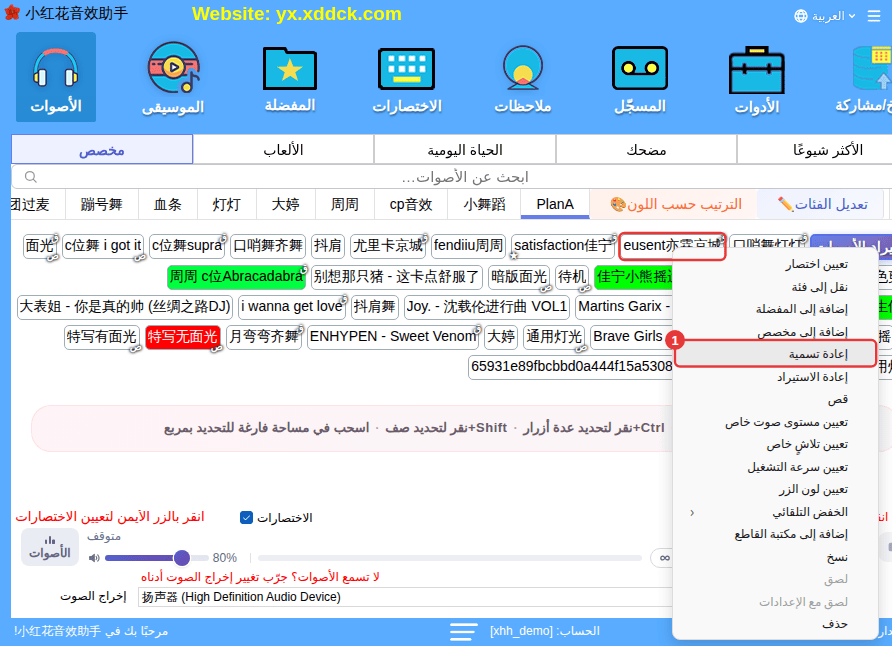892x646 pixels.
Task: Click the bottom status bar menu lines icon
Action: [x=464, y=631]
